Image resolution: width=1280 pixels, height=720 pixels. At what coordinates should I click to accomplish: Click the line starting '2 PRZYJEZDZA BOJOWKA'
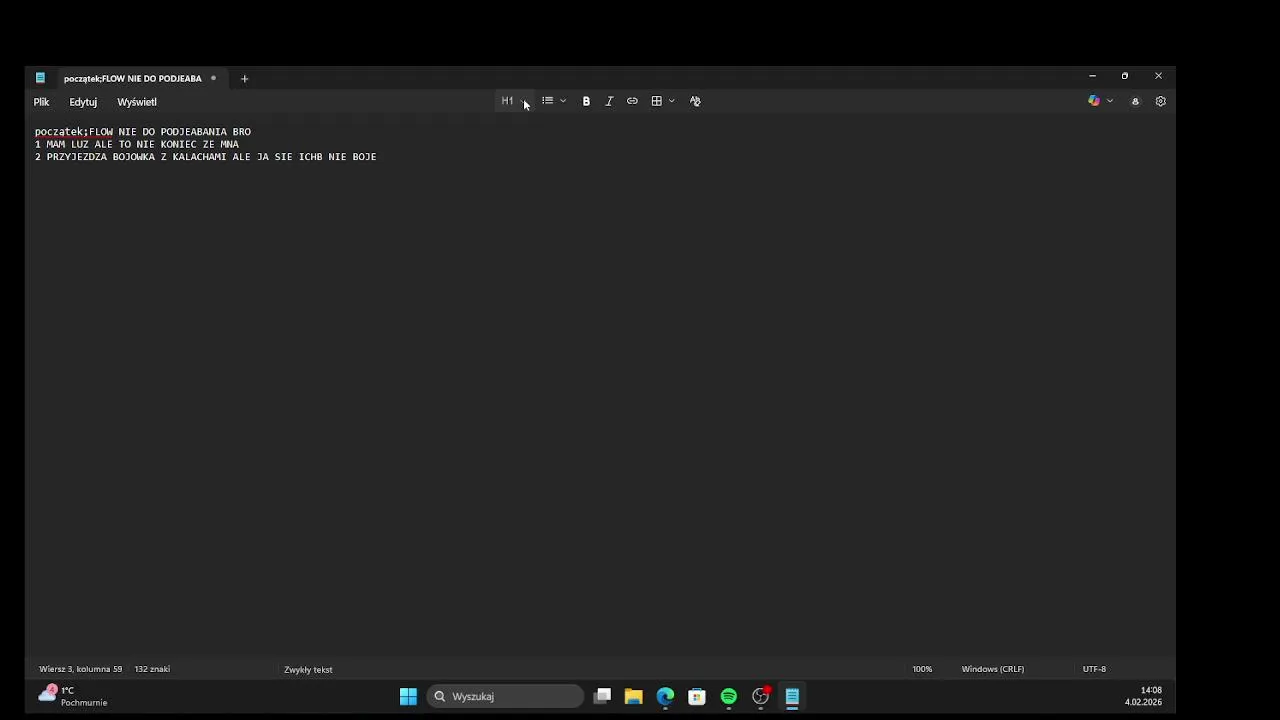[206, 157]
